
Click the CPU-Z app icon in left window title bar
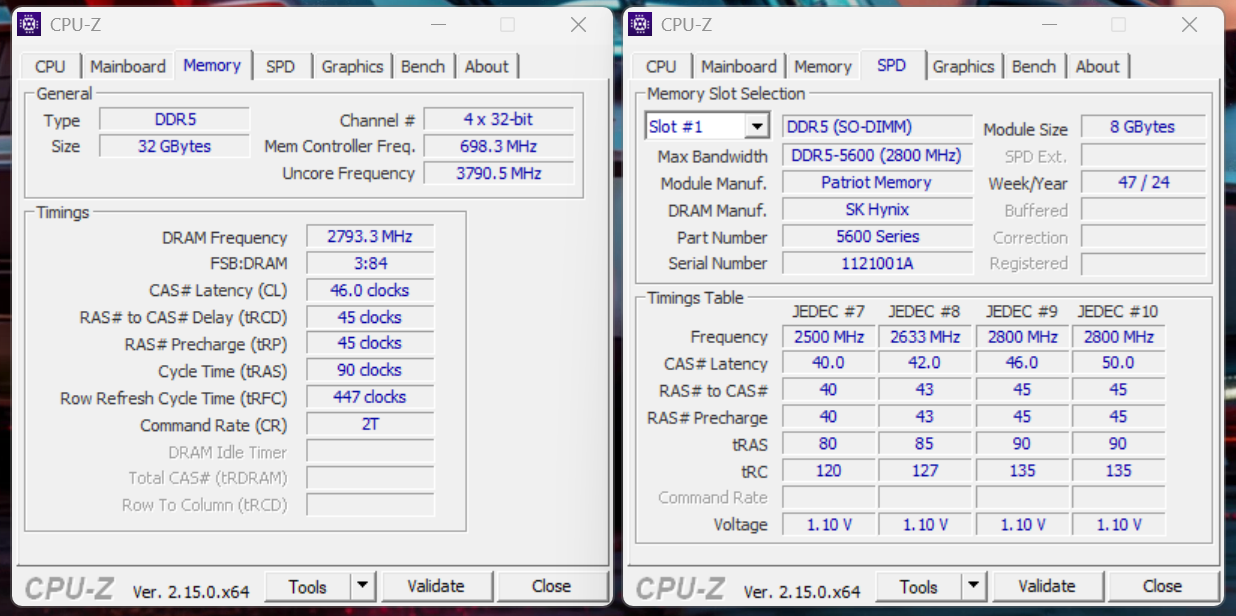pos(30,24)
